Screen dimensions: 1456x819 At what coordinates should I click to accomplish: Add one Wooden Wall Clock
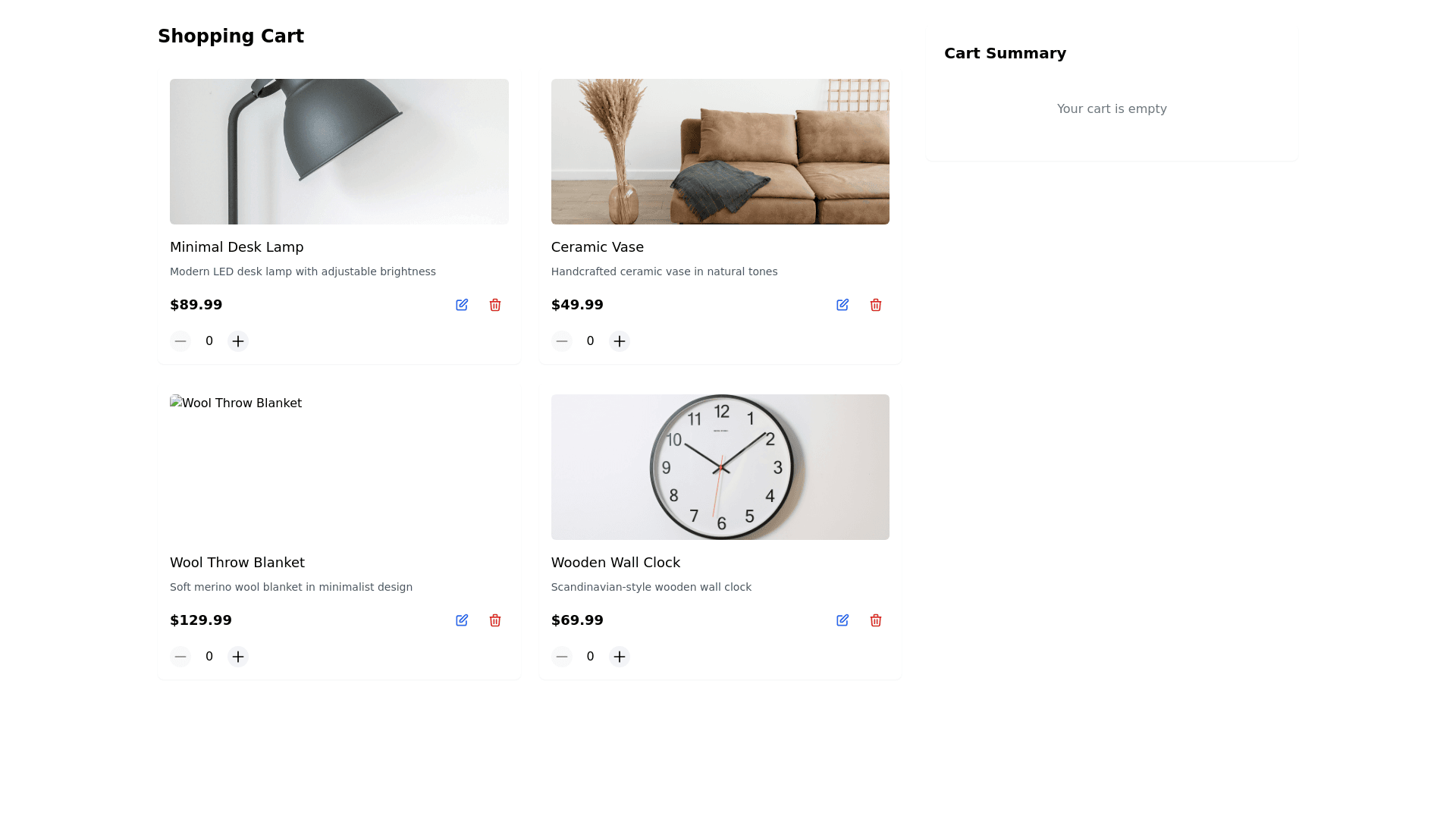(620, 657)
